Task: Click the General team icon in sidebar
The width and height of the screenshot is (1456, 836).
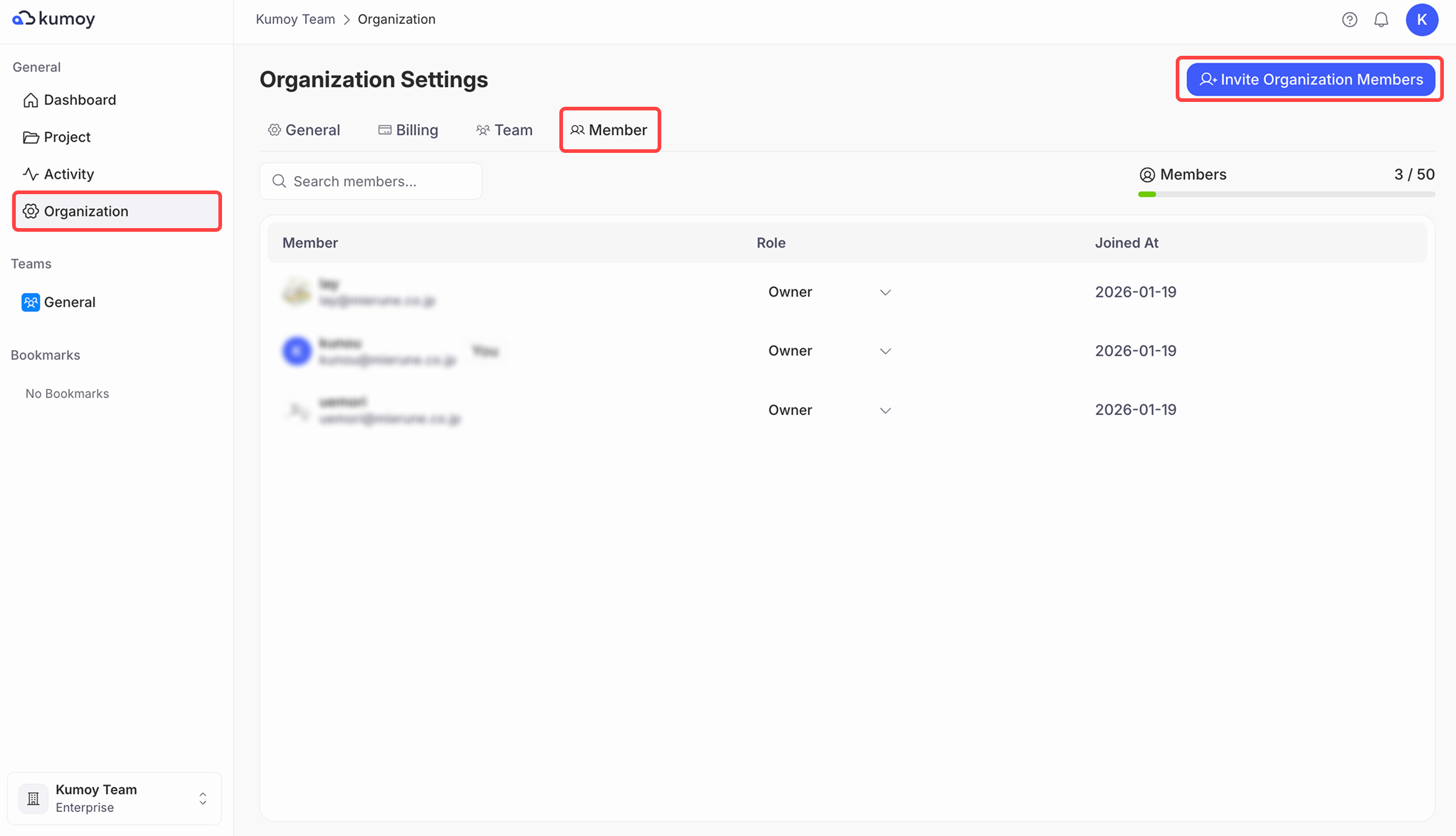Action: [30, 302]
